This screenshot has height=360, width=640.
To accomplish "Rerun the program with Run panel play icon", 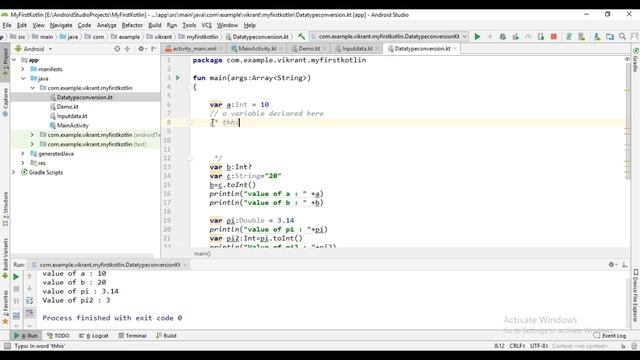I will 16,277.
